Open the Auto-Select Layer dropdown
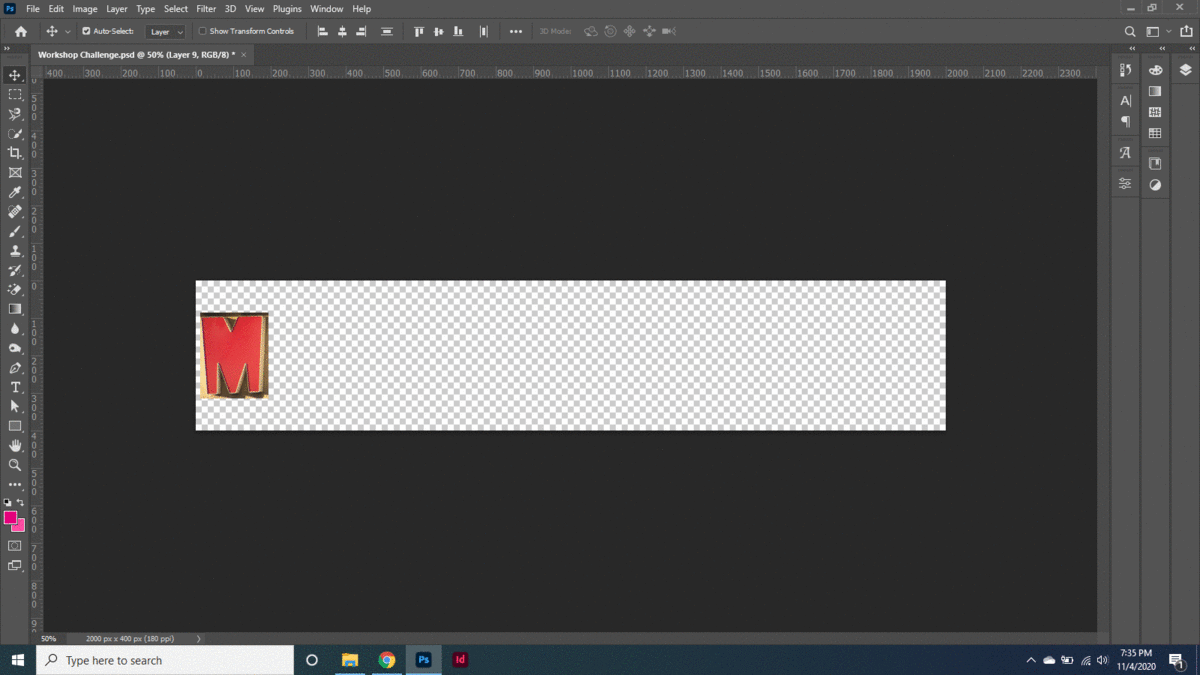 coord(165,32)
